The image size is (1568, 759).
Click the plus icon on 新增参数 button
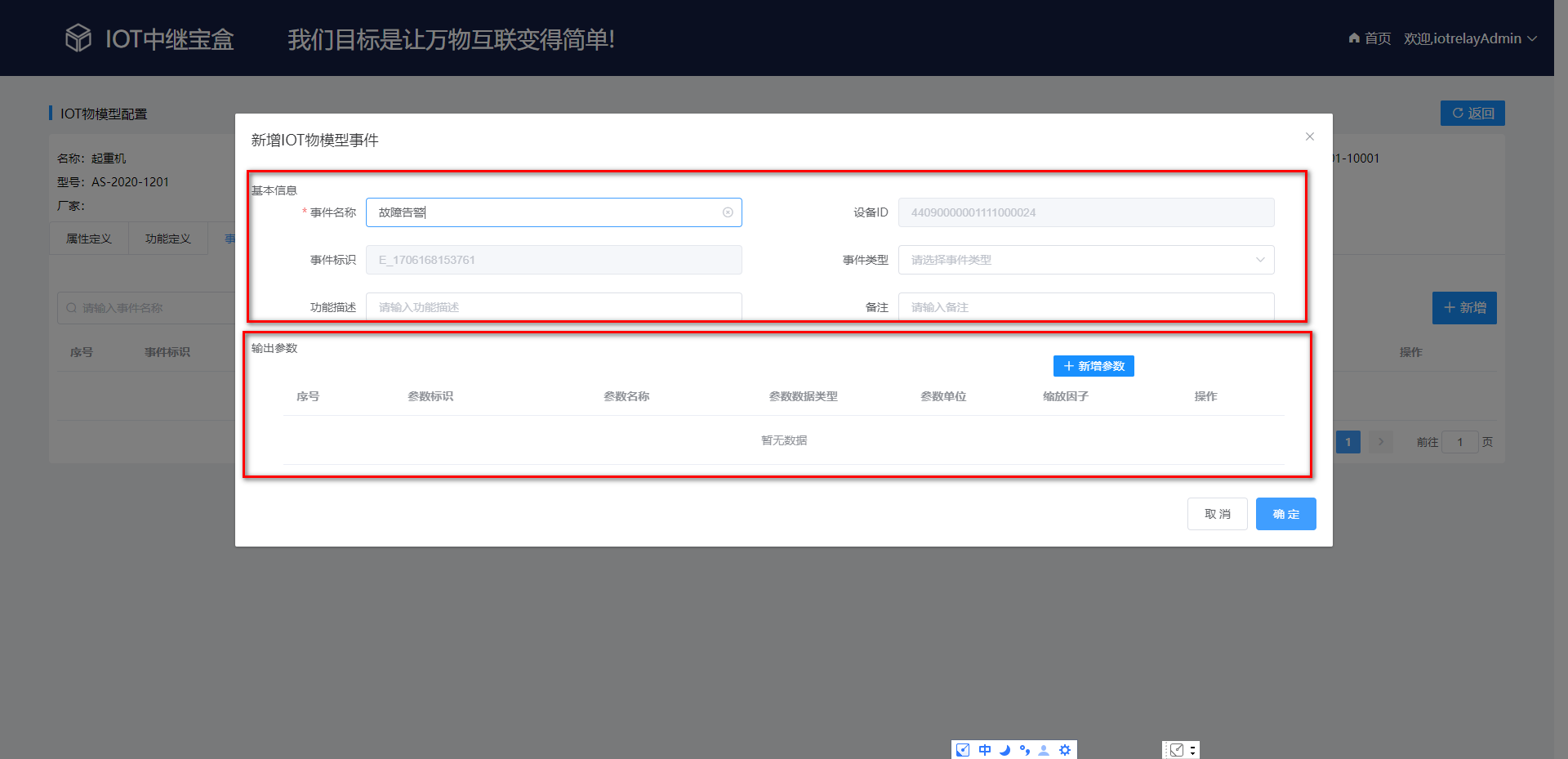coord(1069,366)
